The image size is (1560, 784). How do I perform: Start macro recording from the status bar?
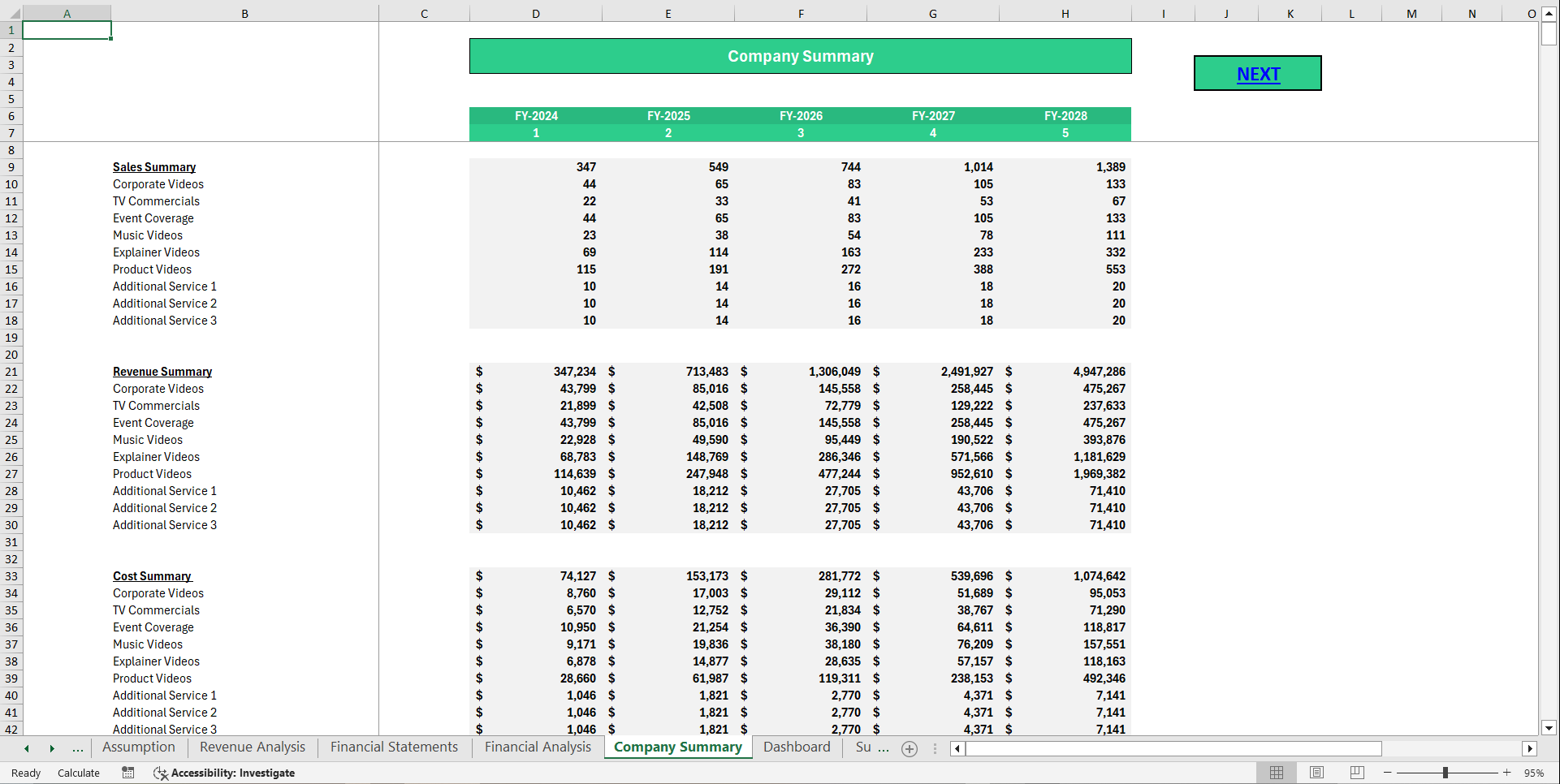(x=127, y=773)
